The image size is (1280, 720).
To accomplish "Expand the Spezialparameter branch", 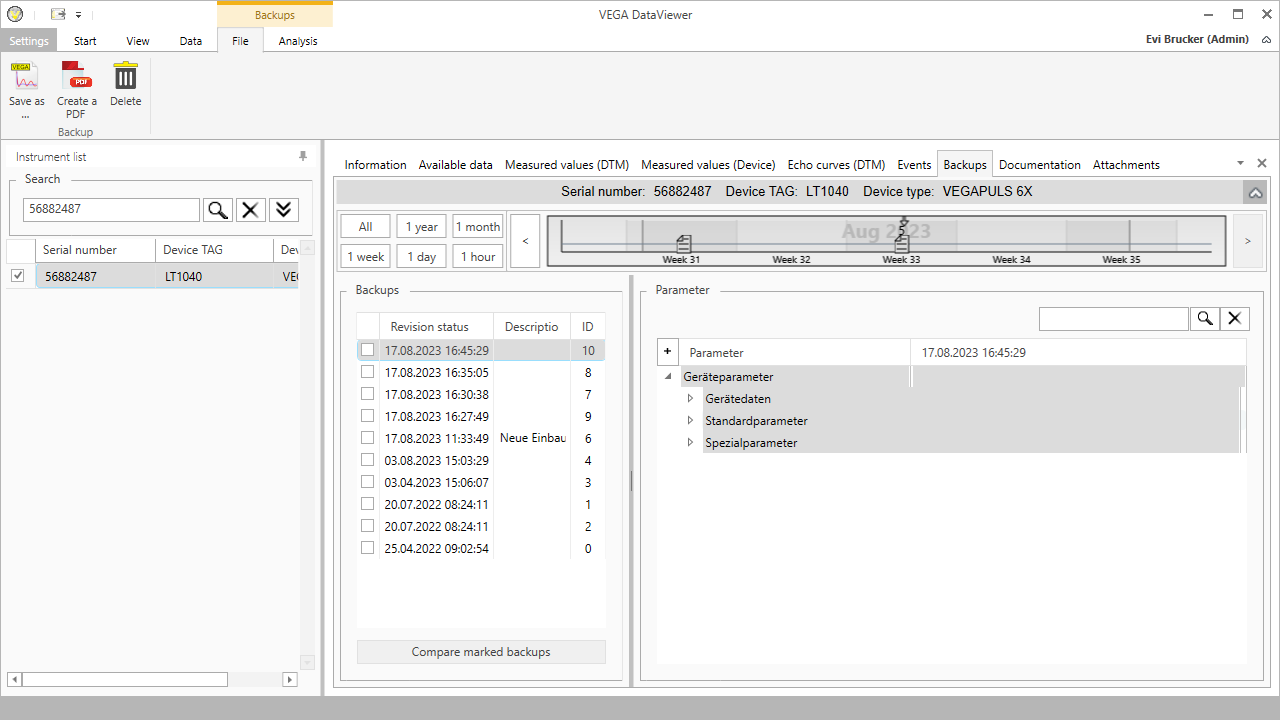I will (690, 442).
